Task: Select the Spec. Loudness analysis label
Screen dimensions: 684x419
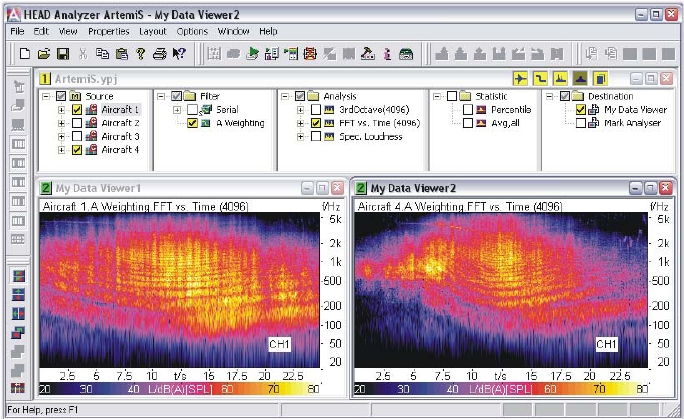Action: (x=371, y=136)
